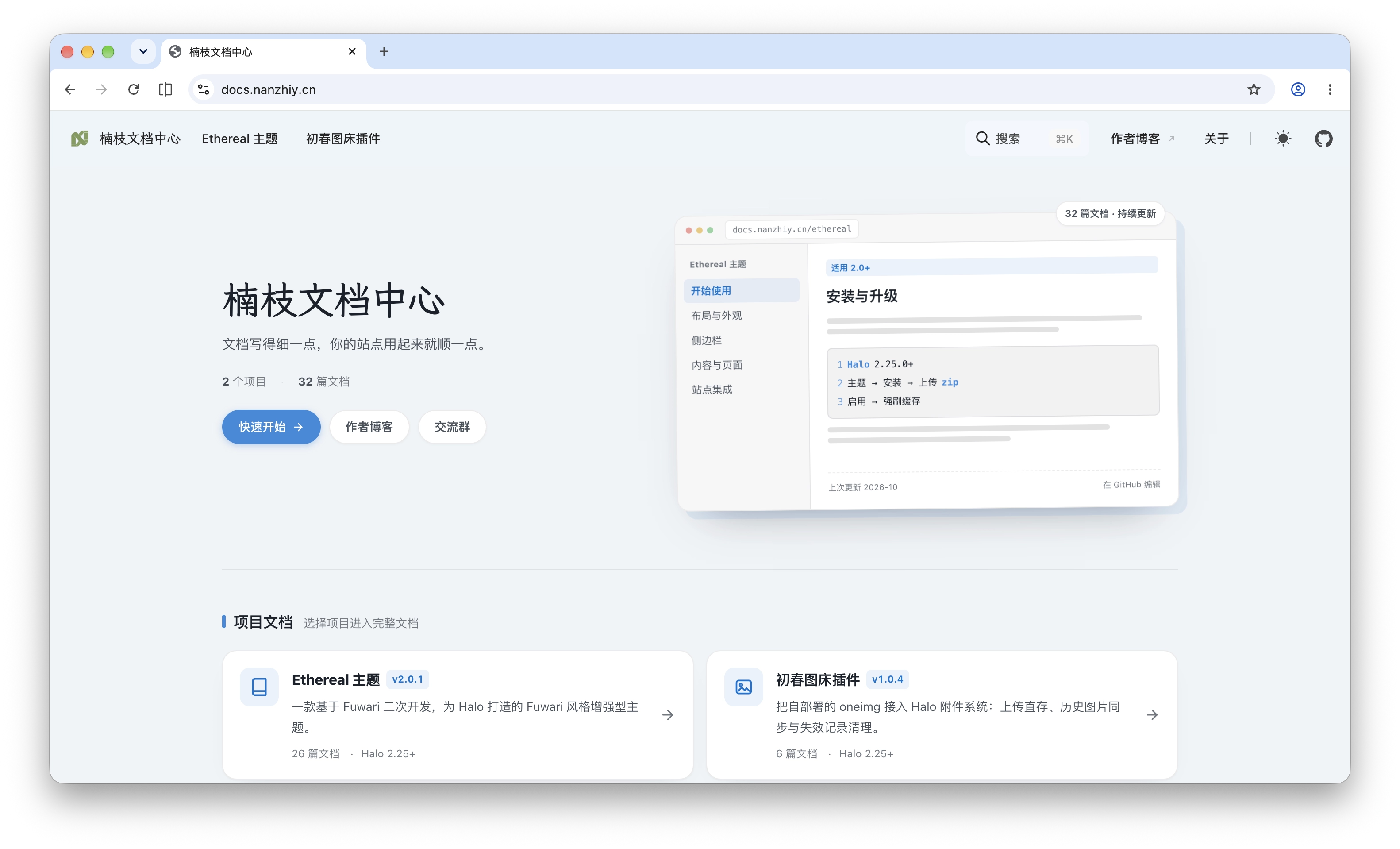Click the arrow on the Ethereal 主题 card

668,715
